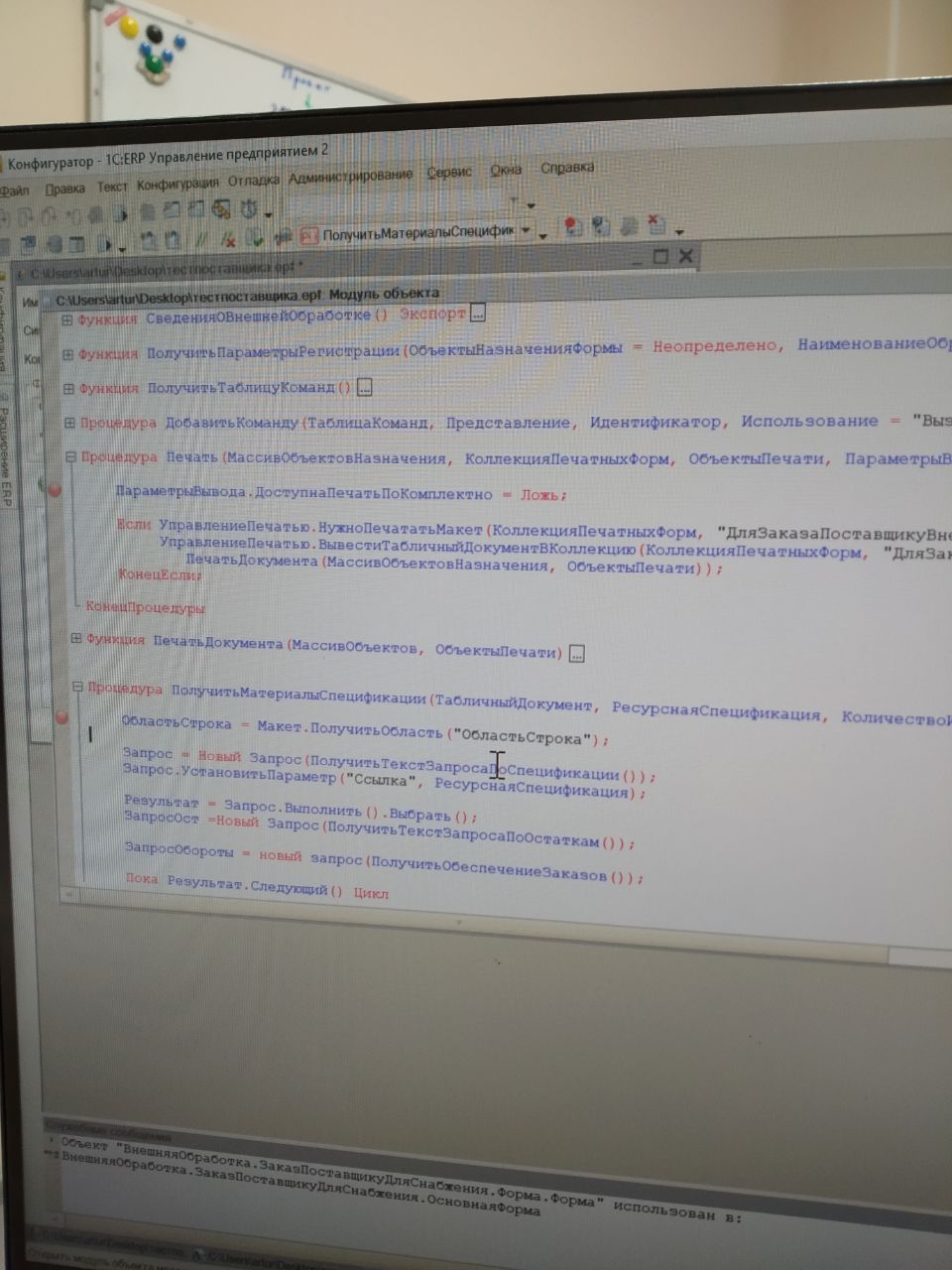Click the remove comment red-cross icon
Image resolution: width=952 pixels, height=1270 pixels.
(x=228, y=239)
